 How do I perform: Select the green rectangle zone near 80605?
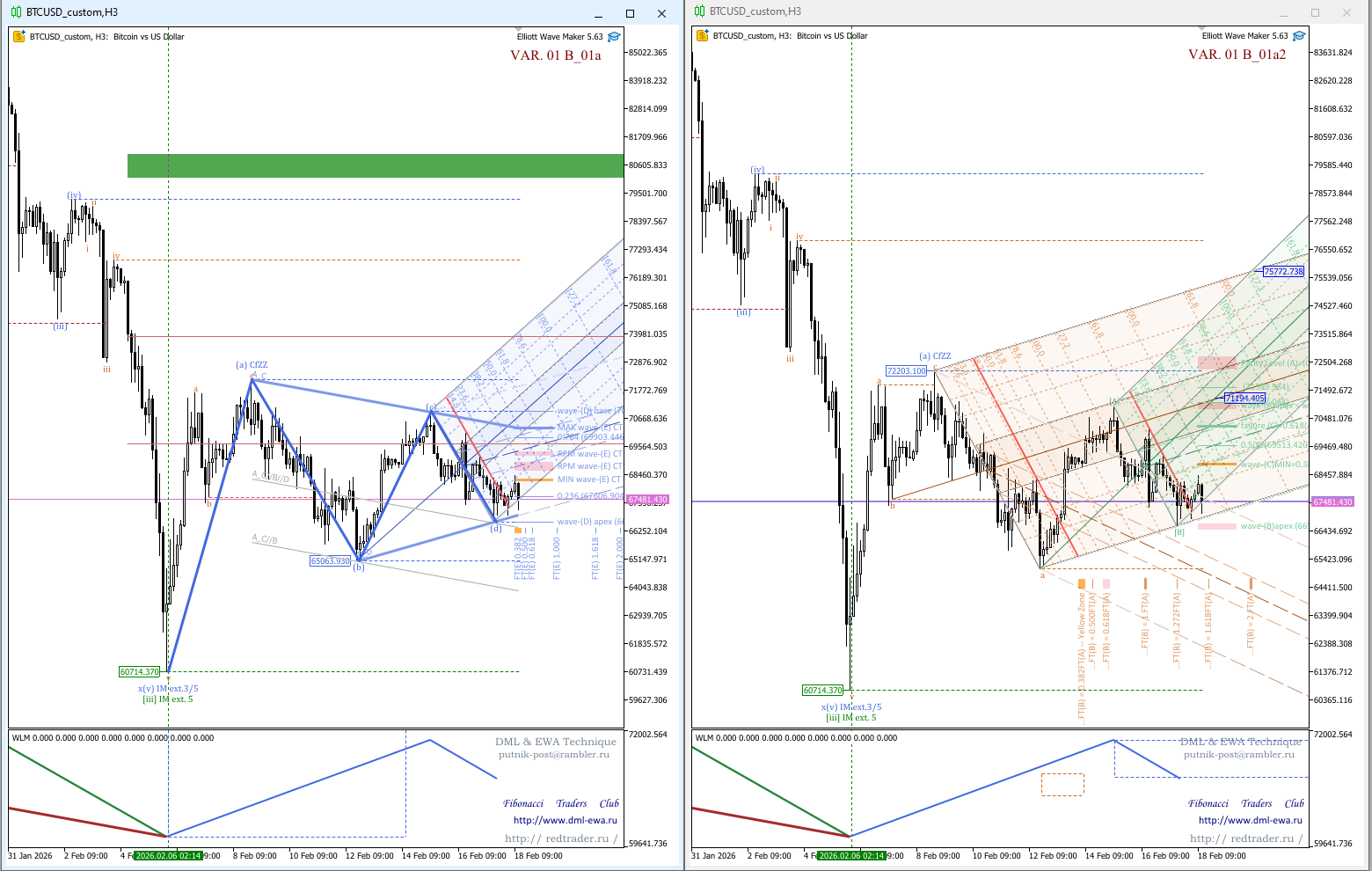click(375, 165)
